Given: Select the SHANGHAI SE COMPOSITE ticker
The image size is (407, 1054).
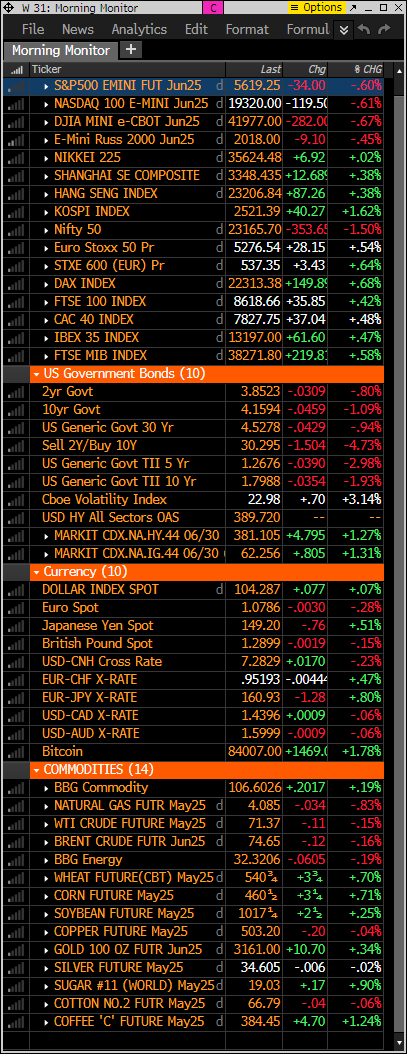Looking at the screenshot, I should [126, 175].
